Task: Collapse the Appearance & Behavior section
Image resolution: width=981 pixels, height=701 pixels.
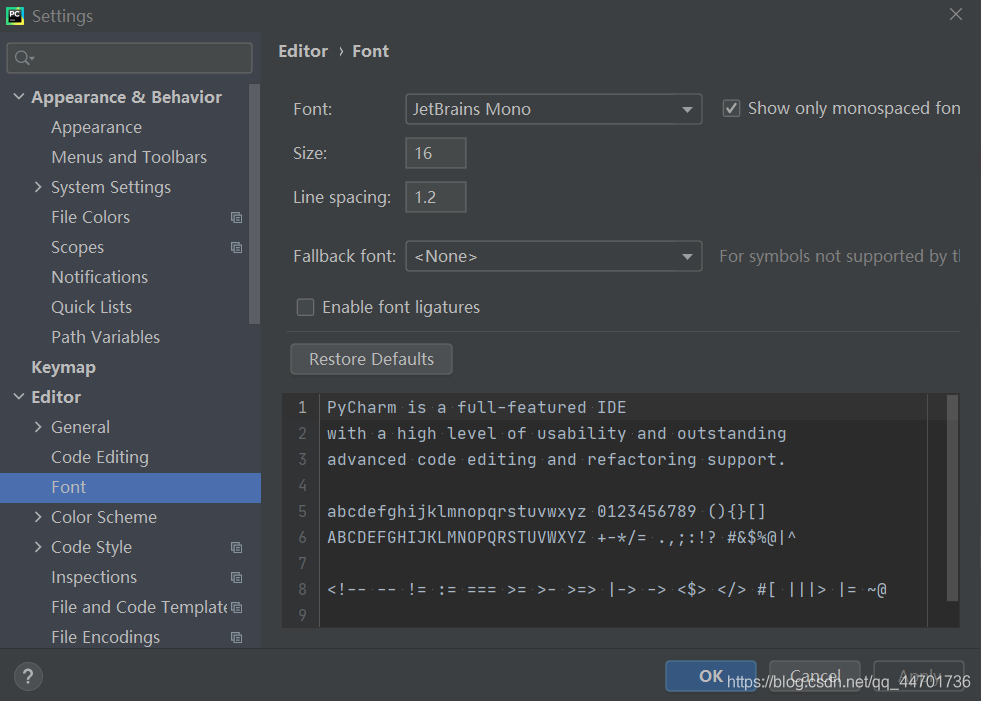Action: [x=19, y=97]
